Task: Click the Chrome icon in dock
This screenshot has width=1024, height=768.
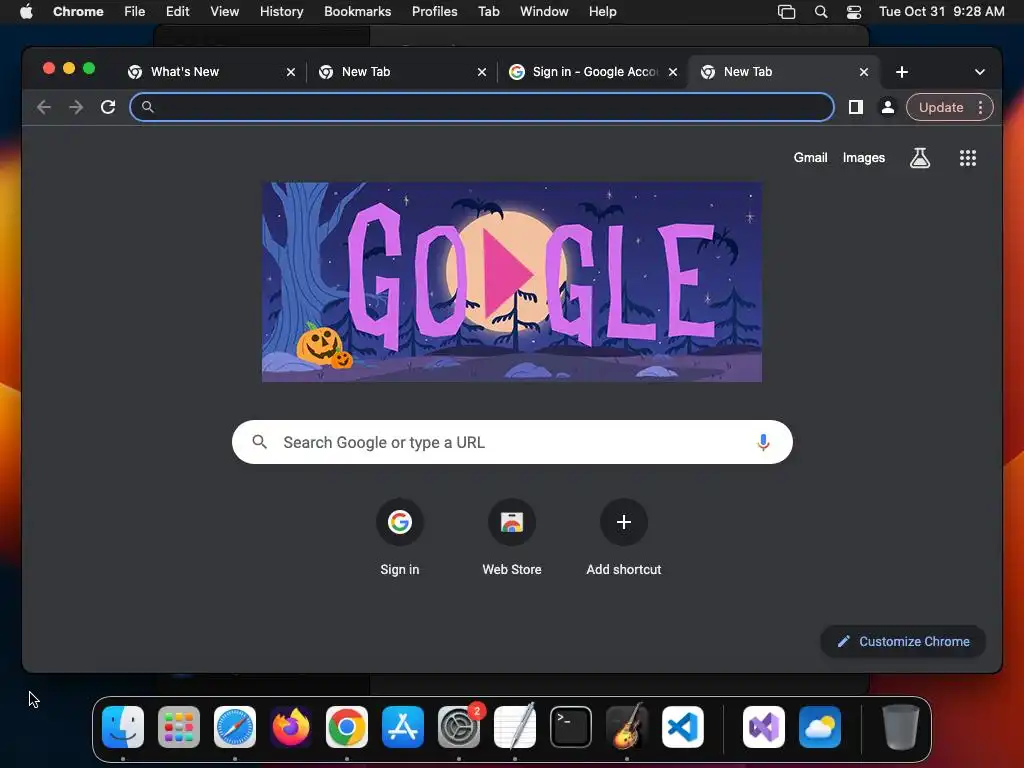Action: pos(347,727)
